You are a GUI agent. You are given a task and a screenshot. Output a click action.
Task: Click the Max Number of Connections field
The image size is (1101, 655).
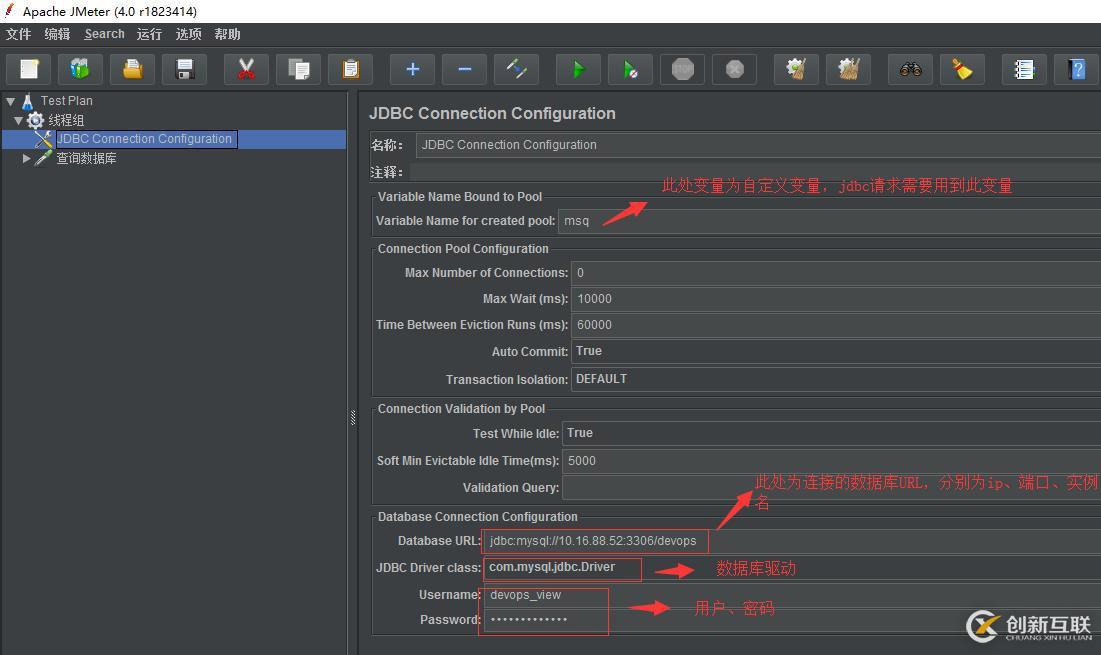coord(836,273)
